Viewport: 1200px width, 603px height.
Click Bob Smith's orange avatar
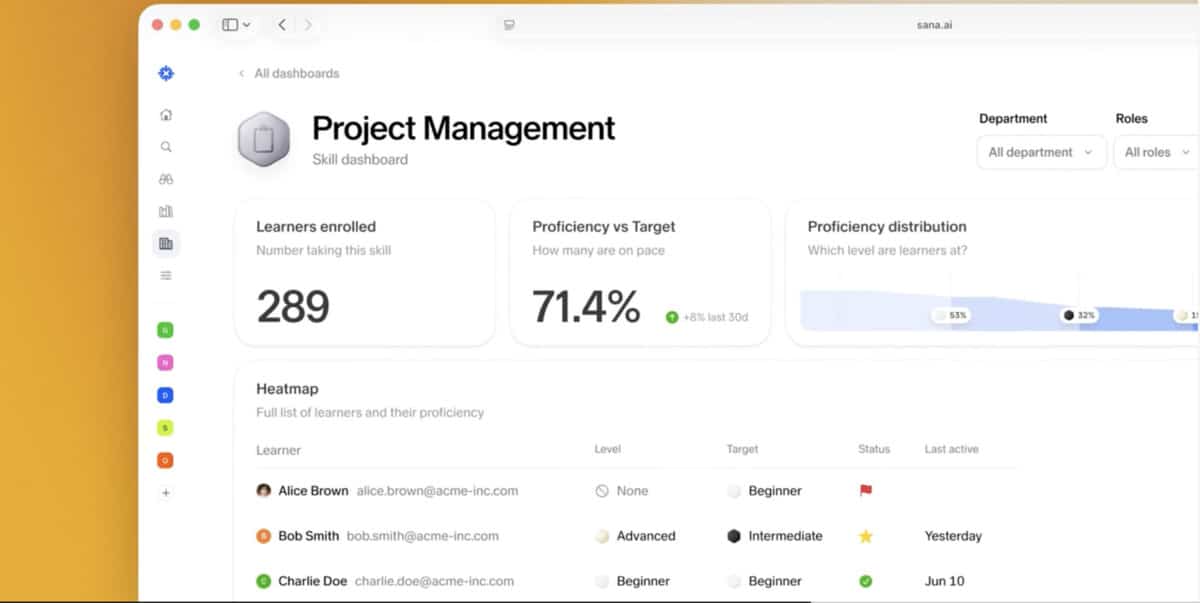click(264, 536)
